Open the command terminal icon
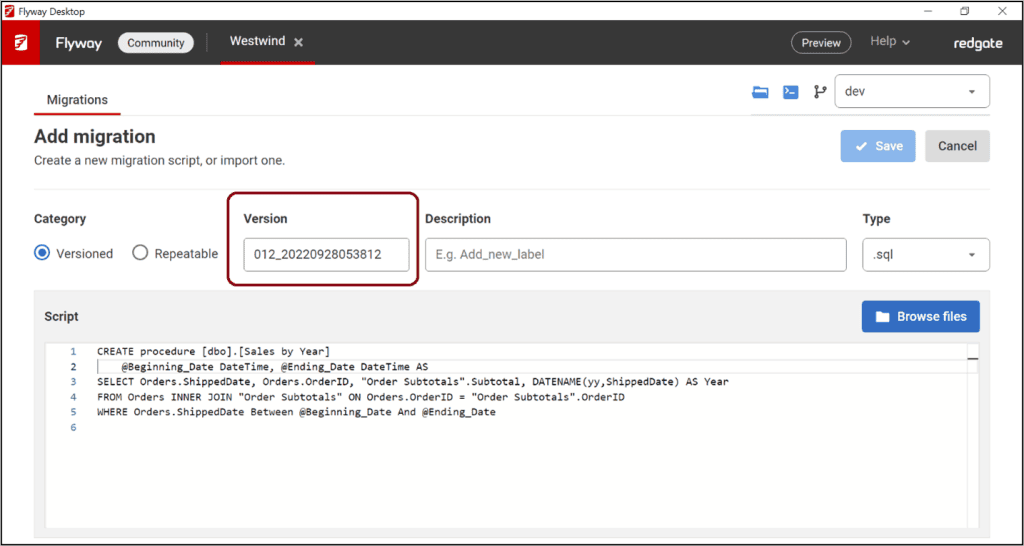Screen dimensions: 1024x546 click(790, 92)
